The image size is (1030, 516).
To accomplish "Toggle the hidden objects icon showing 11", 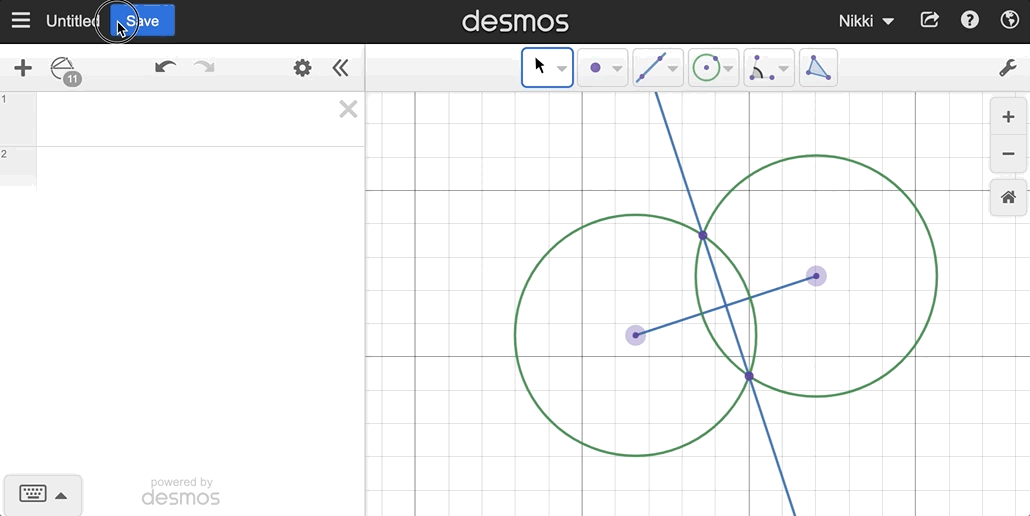I will (x=64, y=70).
